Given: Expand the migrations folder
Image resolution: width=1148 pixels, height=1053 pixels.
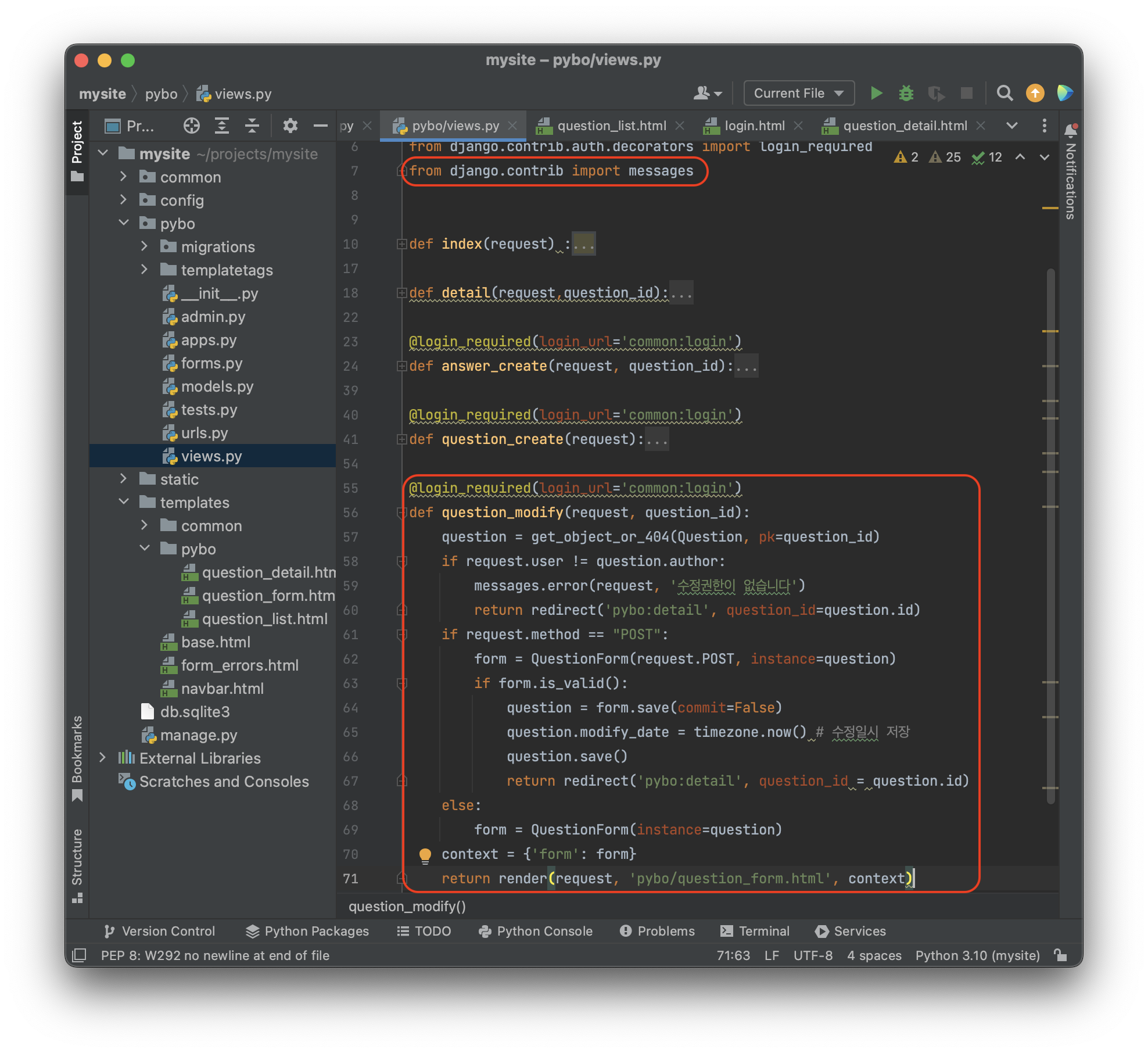Looking at the screenshot, I should click(145, 246).
